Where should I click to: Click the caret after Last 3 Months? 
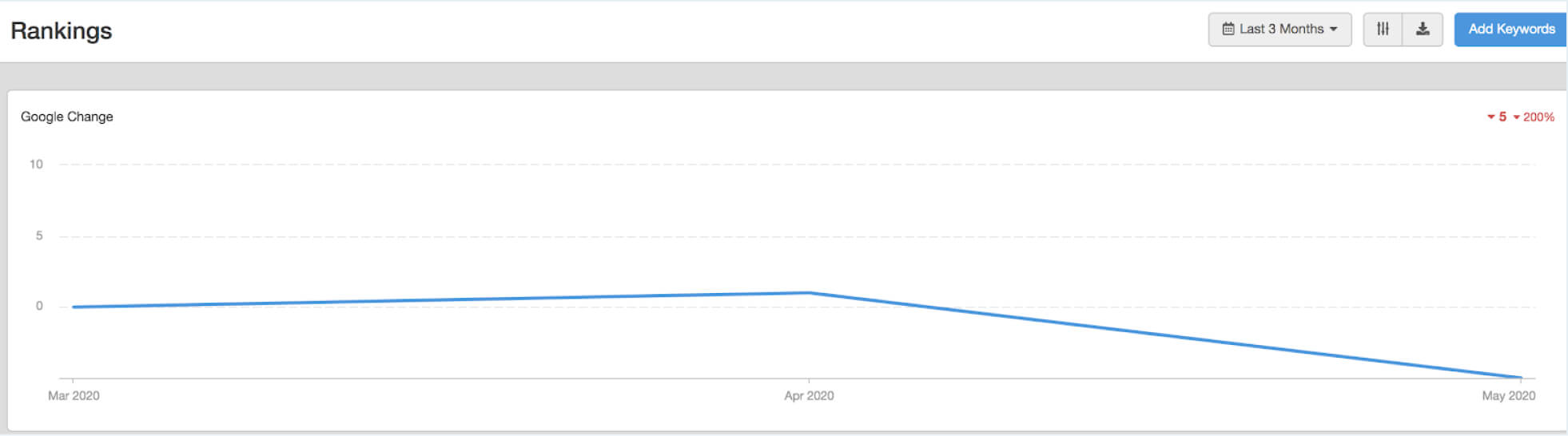tap(1333, 30)
